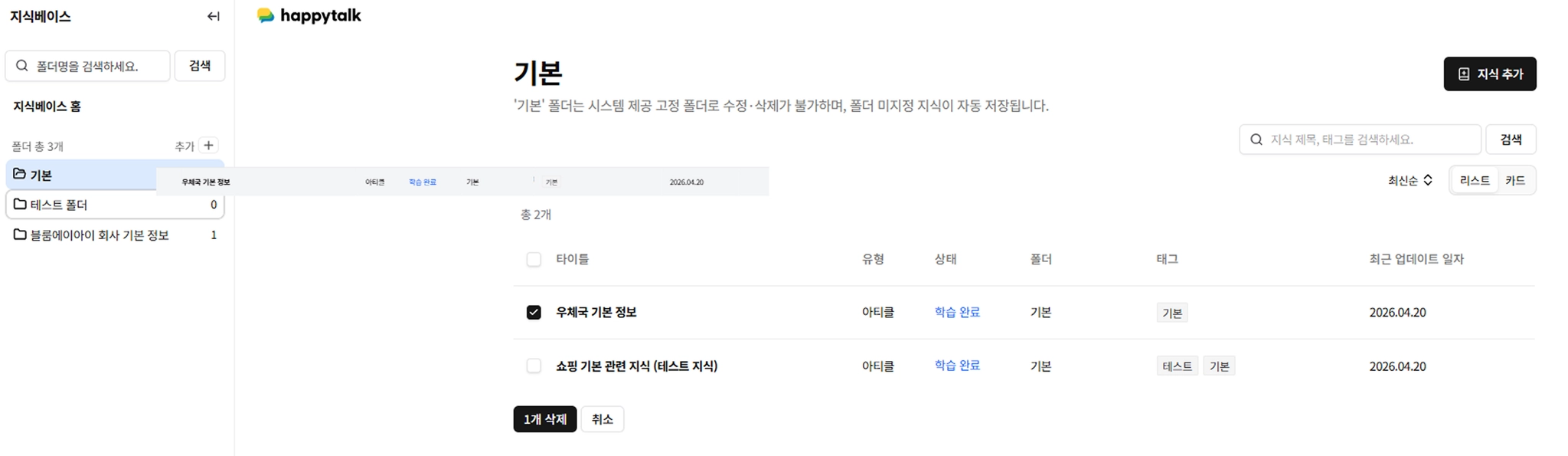Click the happytalk logo
Image resolution: width=1568 pixels, height=456 pixels.
(309, 15)
